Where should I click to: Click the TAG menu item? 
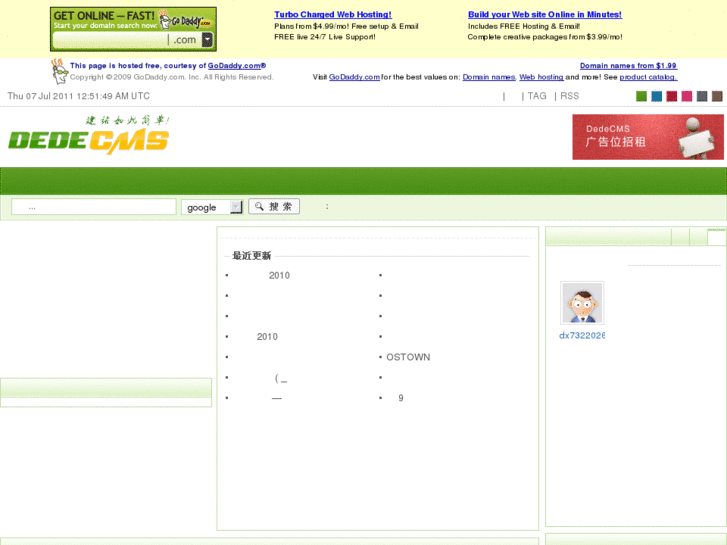(x=537, y=96)
